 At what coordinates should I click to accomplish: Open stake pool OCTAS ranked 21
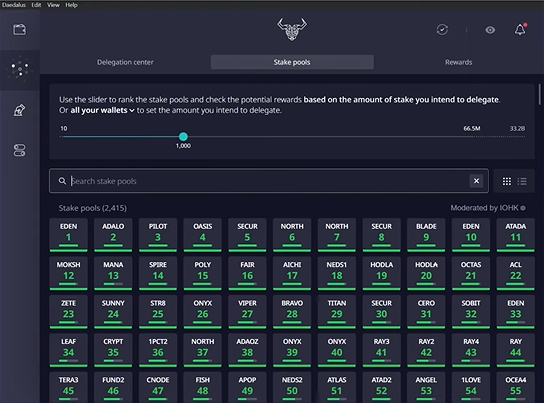pos(471,273)
